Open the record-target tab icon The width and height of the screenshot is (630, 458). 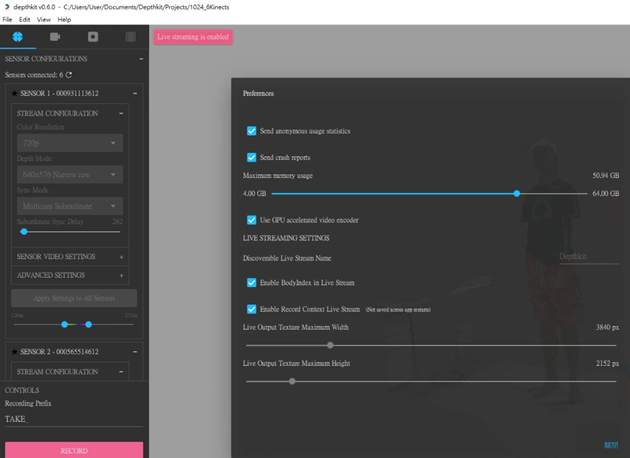click(93, 38)
